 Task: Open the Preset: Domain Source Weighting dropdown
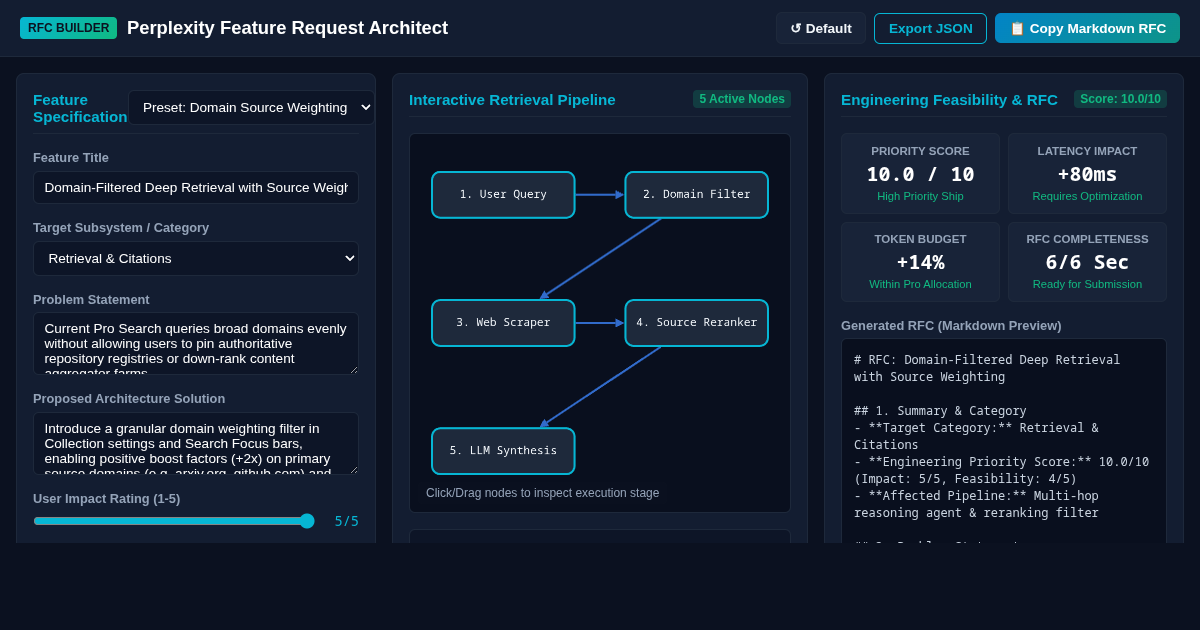click(x=251, y=107)
